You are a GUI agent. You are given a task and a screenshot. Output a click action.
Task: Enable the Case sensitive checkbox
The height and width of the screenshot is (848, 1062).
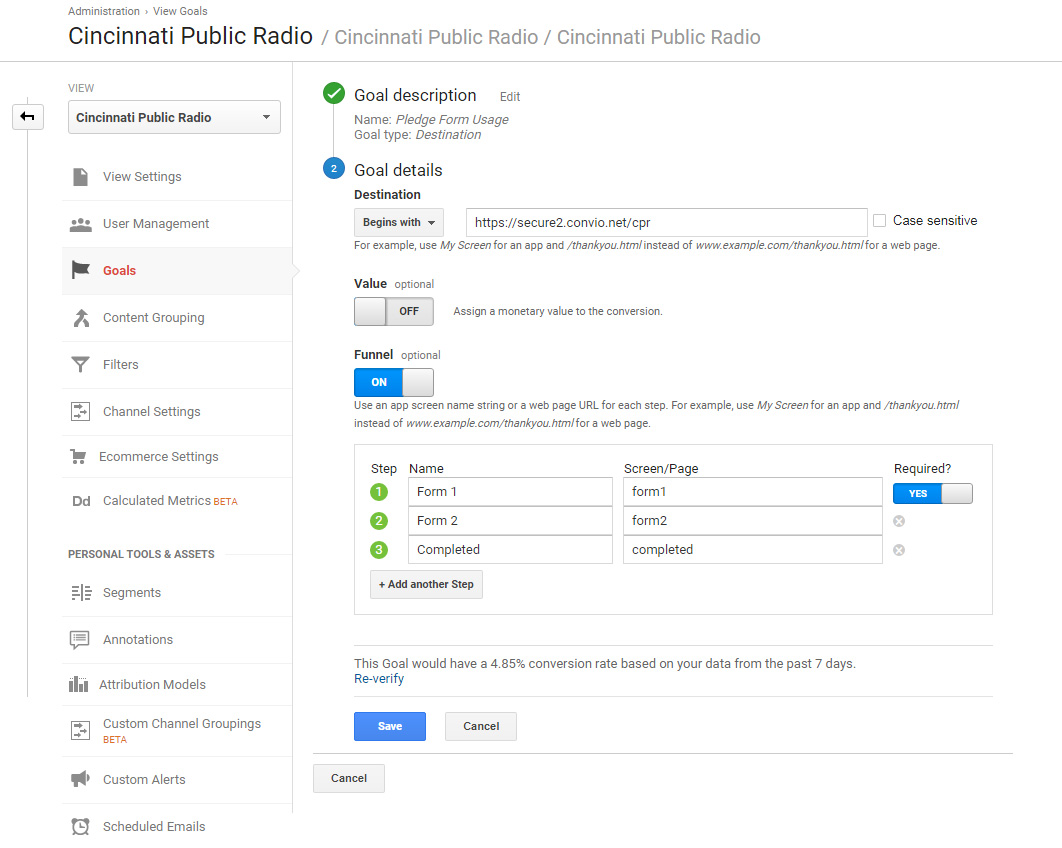[x=879, y=221]
